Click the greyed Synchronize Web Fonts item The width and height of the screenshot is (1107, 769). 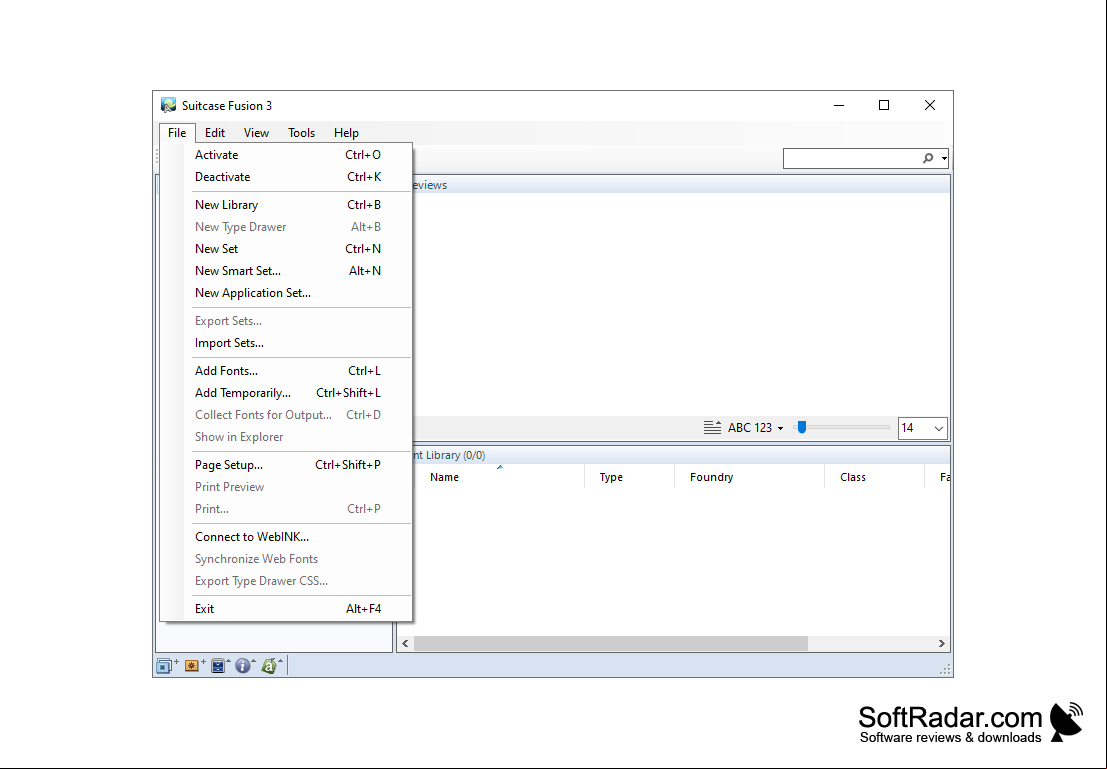pos(287,559)
